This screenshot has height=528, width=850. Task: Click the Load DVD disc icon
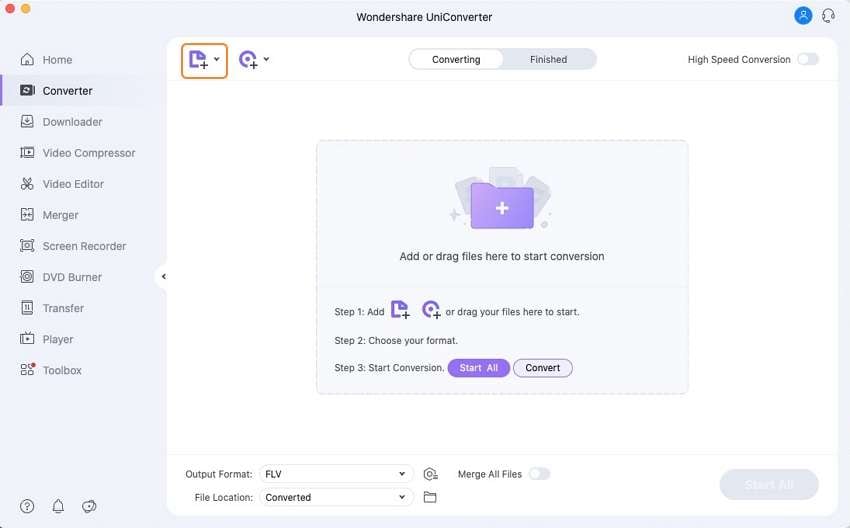pos(248,60)
